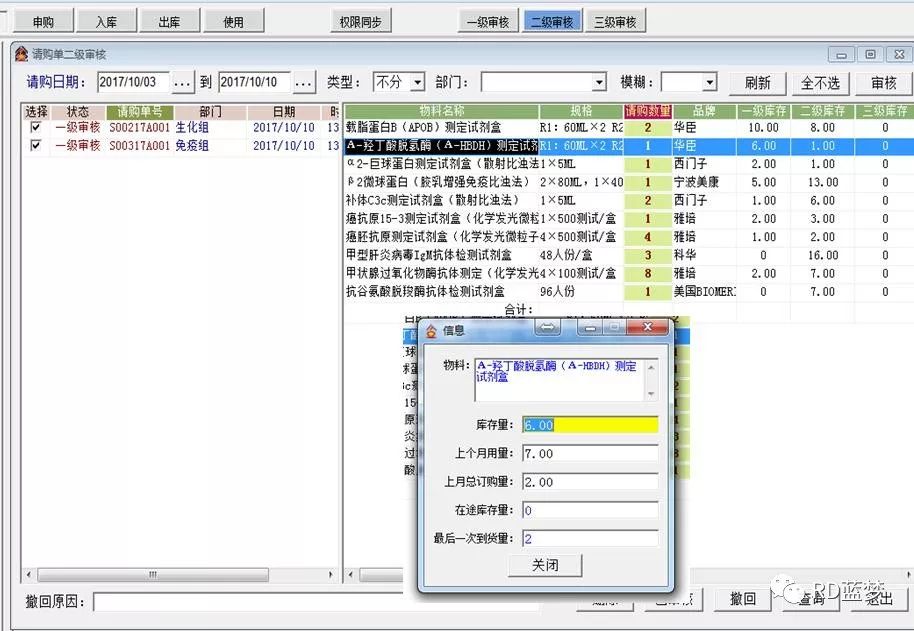Click the yellow 库存量 field
Image resolution: width=914 pixels, height=631 pixels.
pyautogui.click(x=590, y=425)
